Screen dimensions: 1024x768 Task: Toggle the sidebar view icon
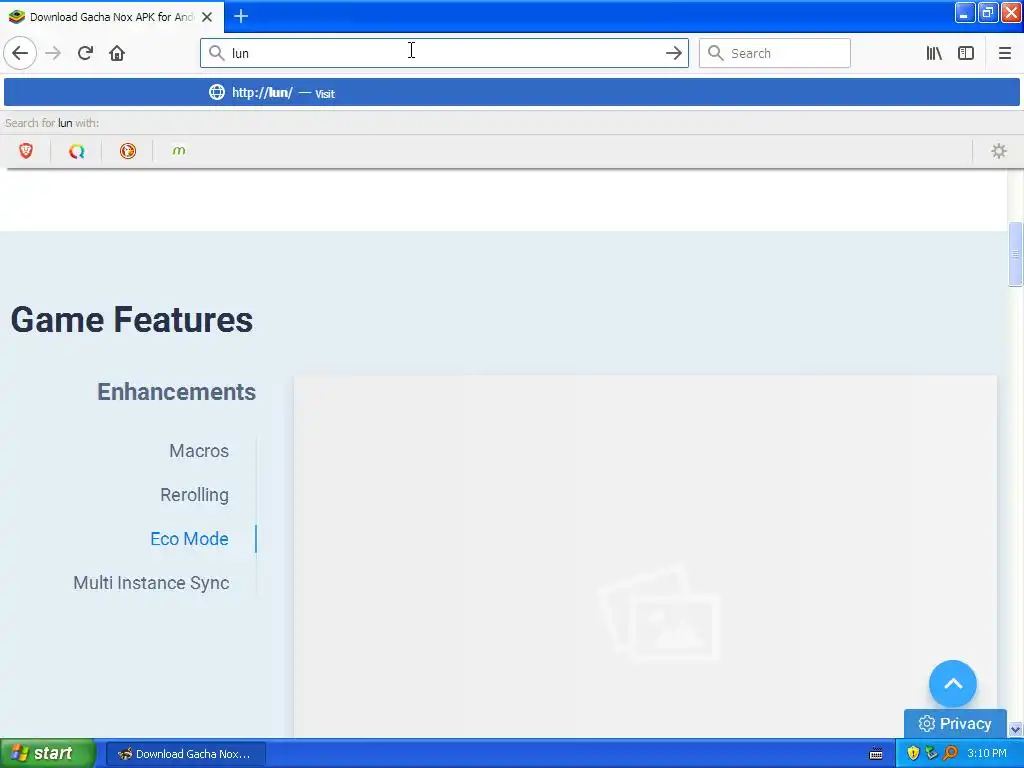tap(966, 53)
